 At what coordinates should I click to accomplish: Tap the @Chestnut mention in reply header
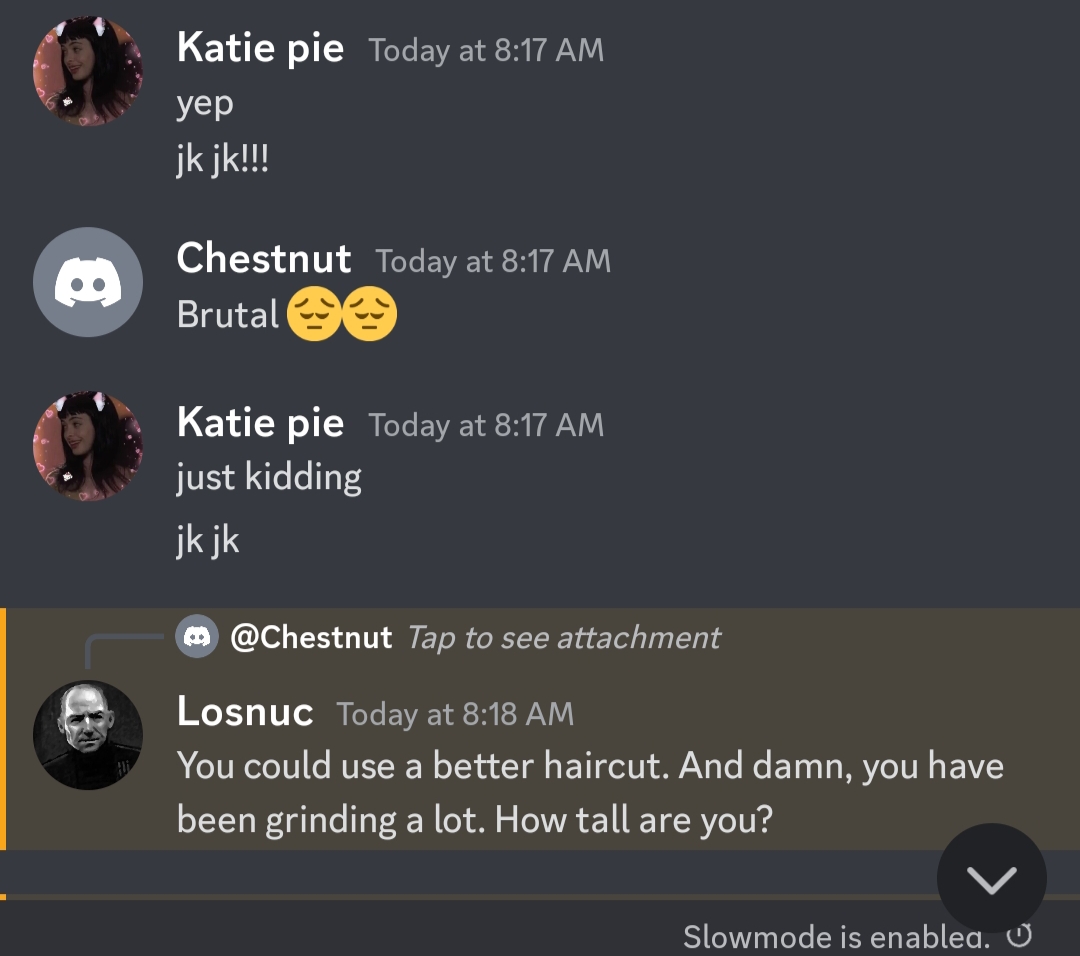(311, 637)
